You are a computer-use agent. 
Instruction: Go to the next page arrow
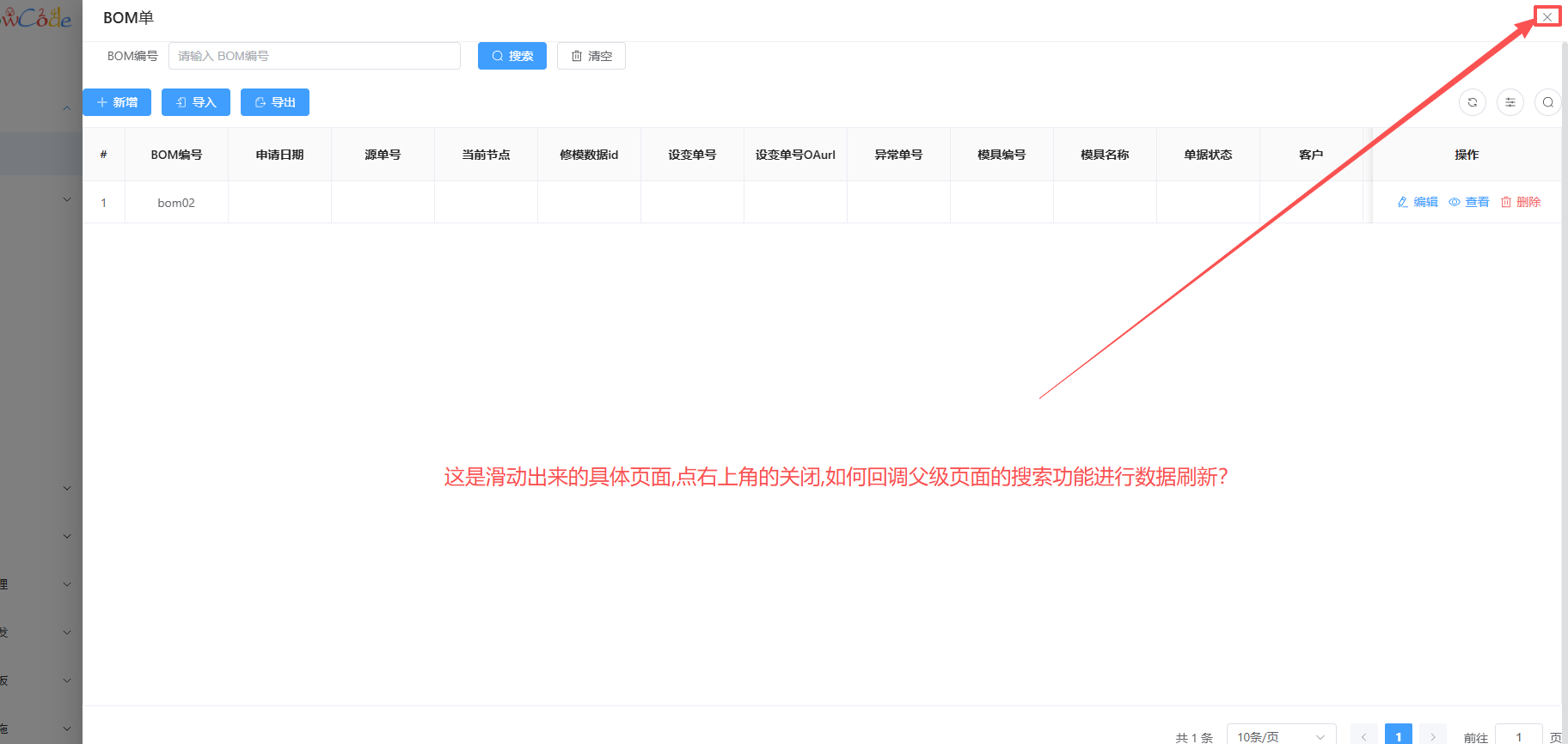1433,736
